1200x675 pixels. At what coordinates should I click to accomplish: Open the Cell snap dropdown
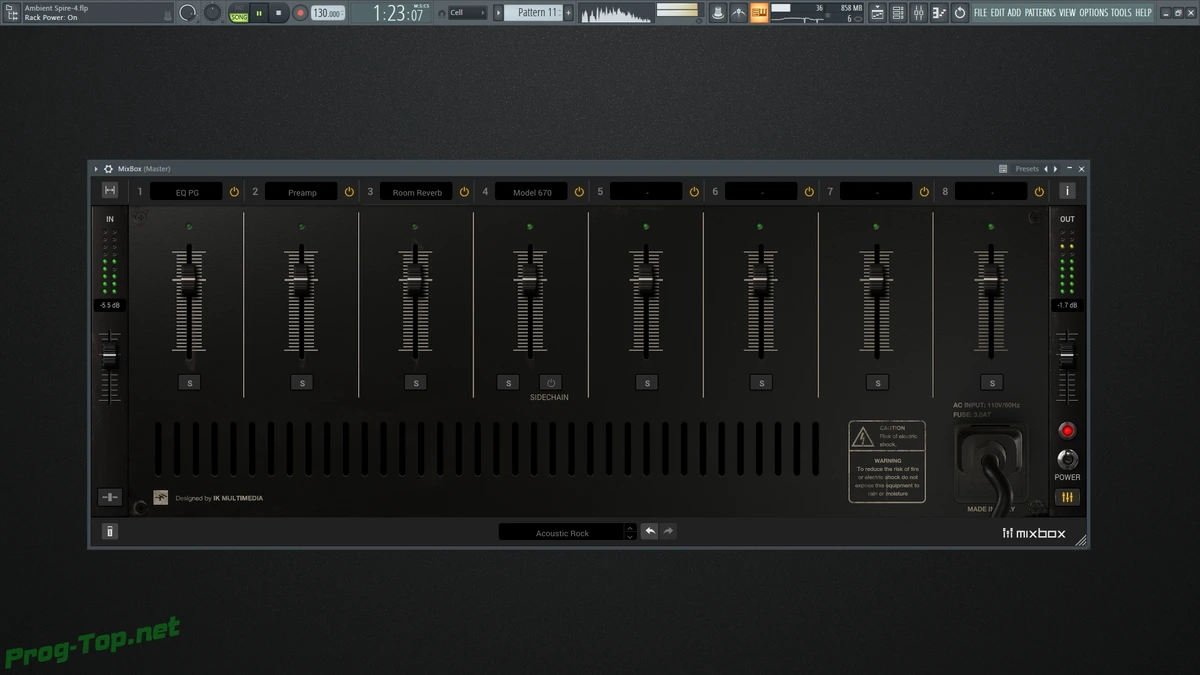coord(467,13)
